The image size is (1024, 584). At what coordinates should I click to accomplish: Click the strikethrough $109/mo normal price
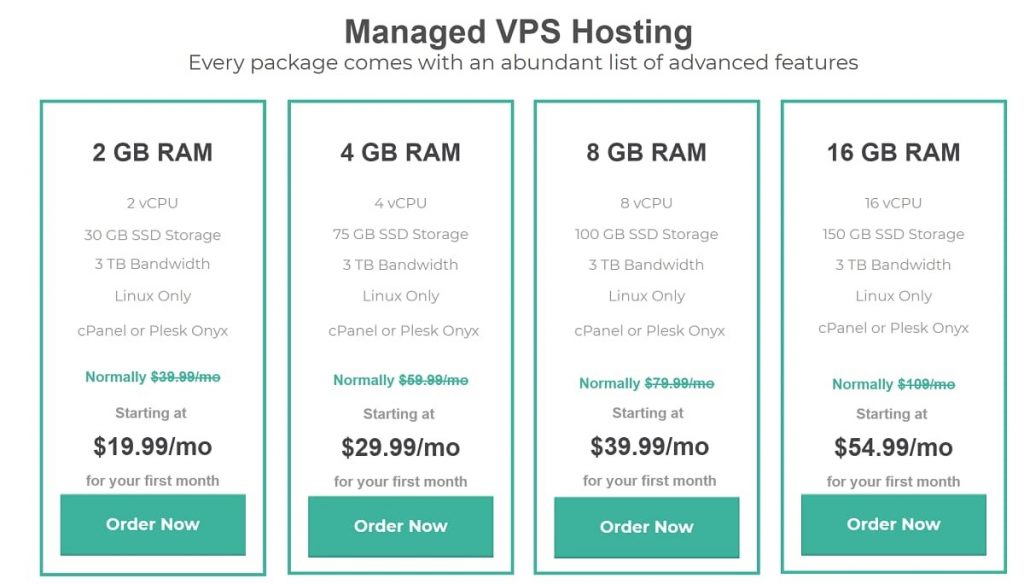click(x=926, y=385)
